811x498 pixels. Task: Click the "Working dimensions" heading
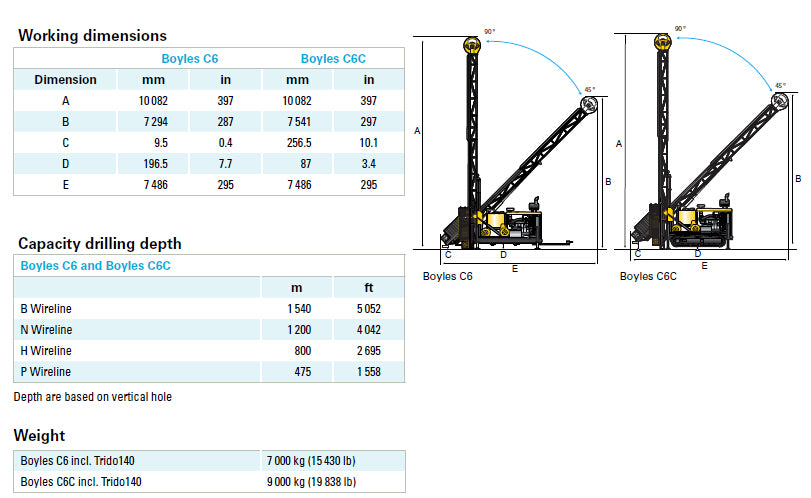93,35
